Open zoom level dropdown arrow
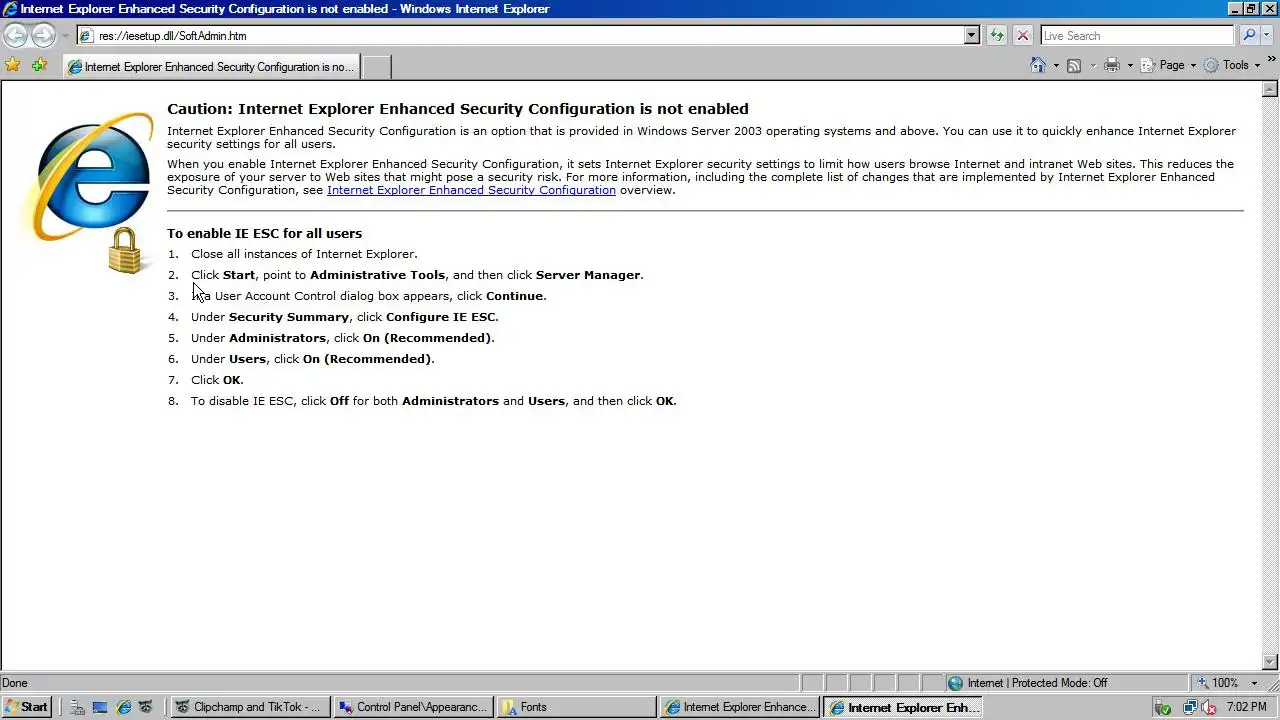 [x=1254, y=683]
